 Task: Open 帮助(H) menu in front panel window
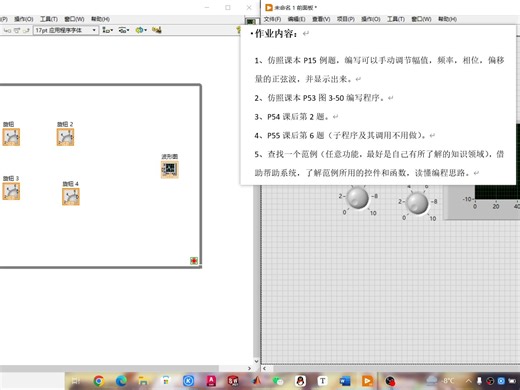(x=447, y=19)
